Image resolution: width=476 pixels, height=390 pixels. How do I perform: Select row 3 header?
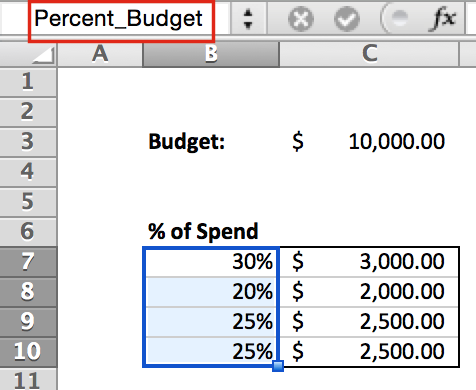(28, 141)
